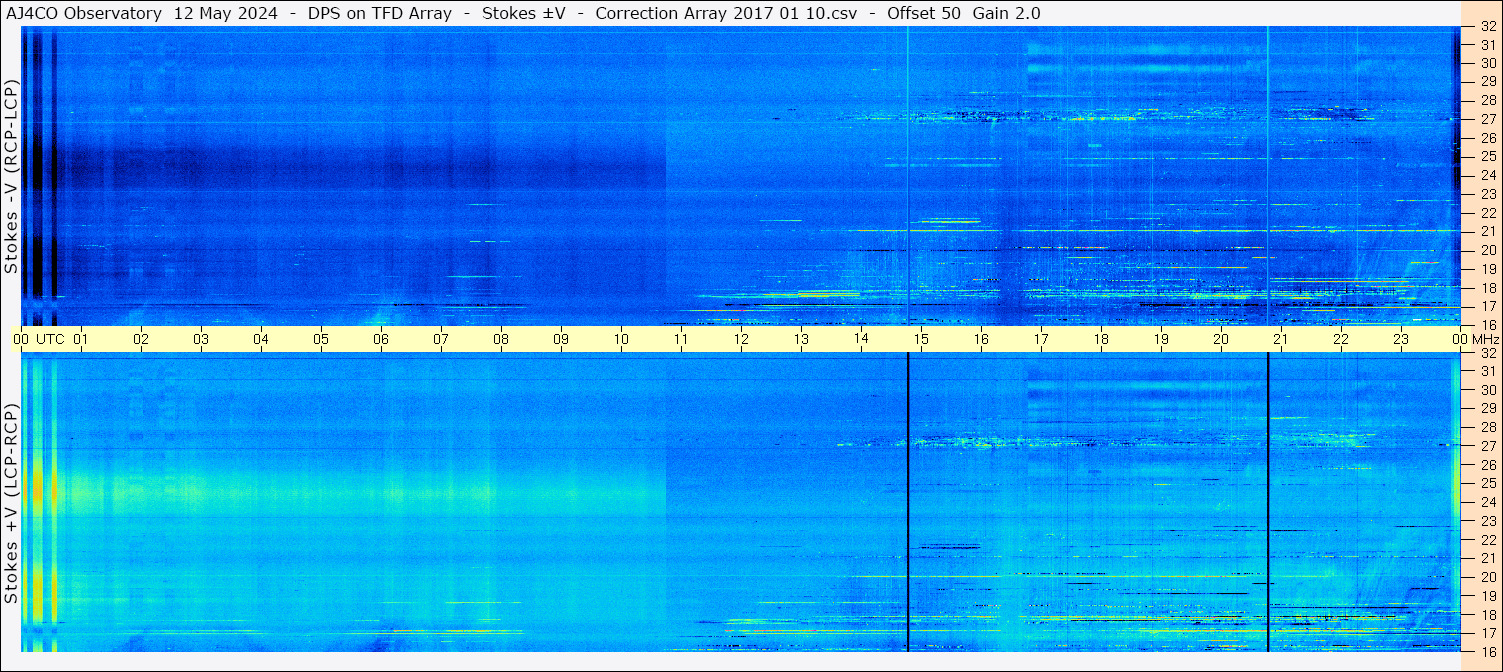Click the 21 hour label on time axis
This screenshot has height=672, width=1503.
(x=1281, y=339)
